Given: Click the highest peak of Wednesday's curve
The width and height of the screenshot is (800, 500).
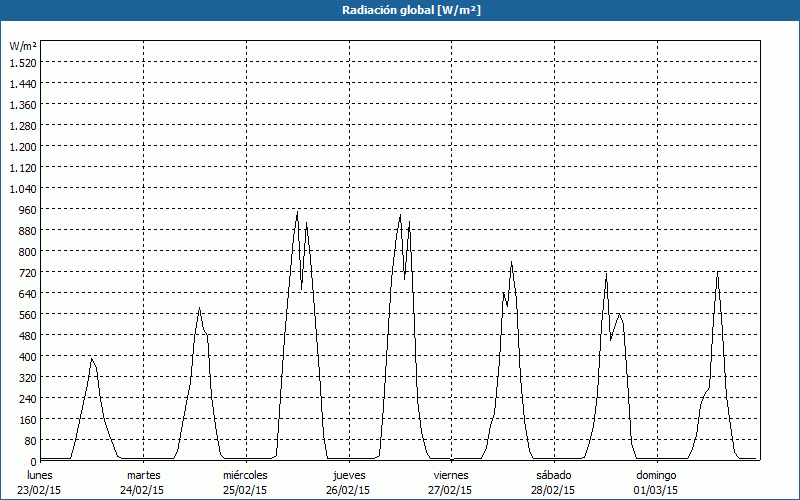Looking at the screenshot, I should pyautogui.click(x=297, y=211).
